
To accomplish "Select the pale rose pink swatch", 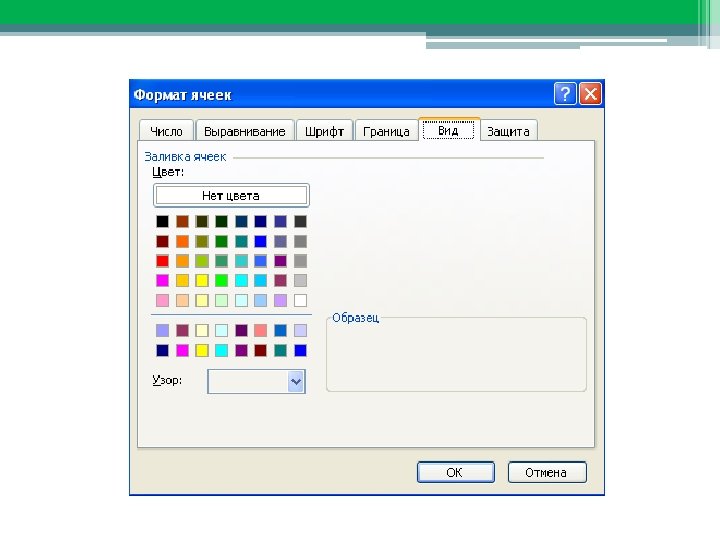I will (x=162, y=300).
